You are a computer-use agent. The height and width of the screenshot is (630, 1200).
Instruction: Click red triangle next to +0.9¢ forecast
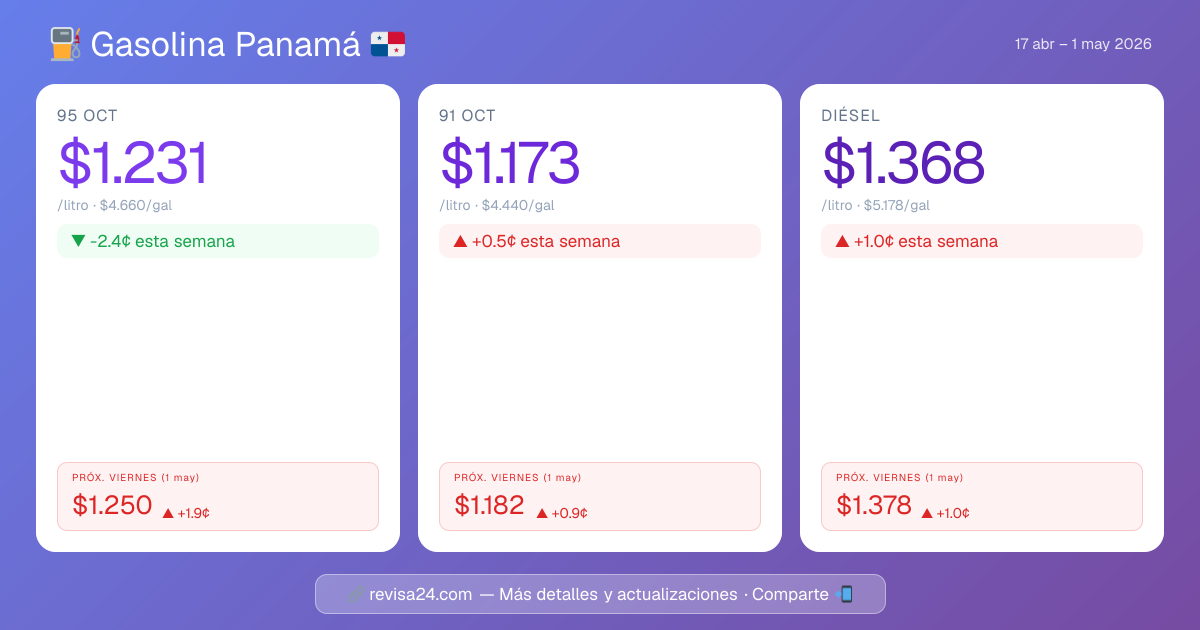[x=542, y=513]
